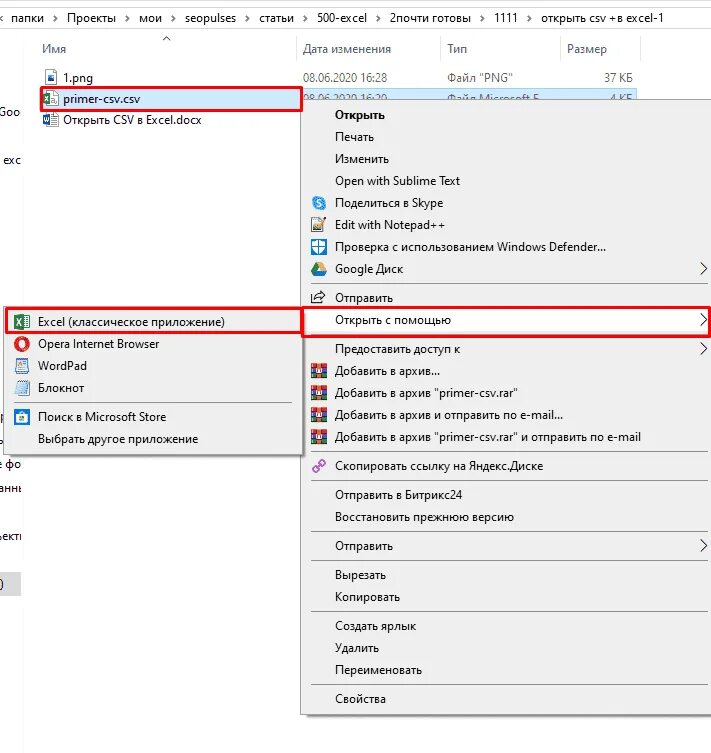Expand the lower Отправить submenu arrow

click(x=703, y=546)
